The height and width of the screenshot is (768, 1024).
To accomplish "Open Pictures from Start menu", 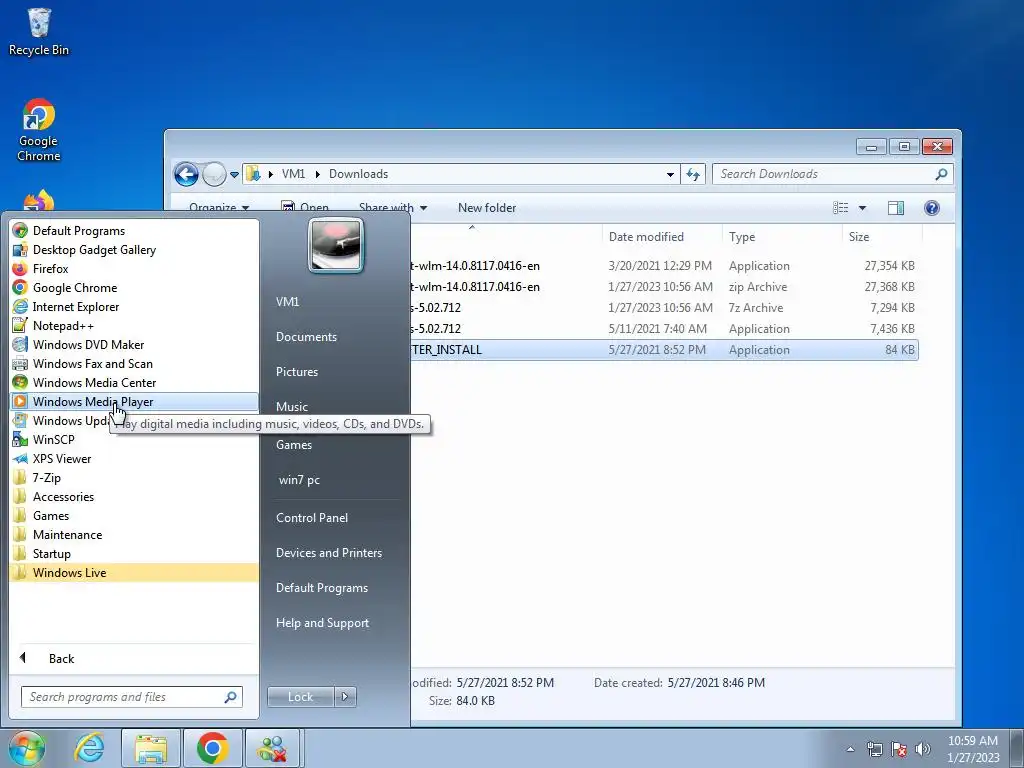I will [x=296, y=372].
